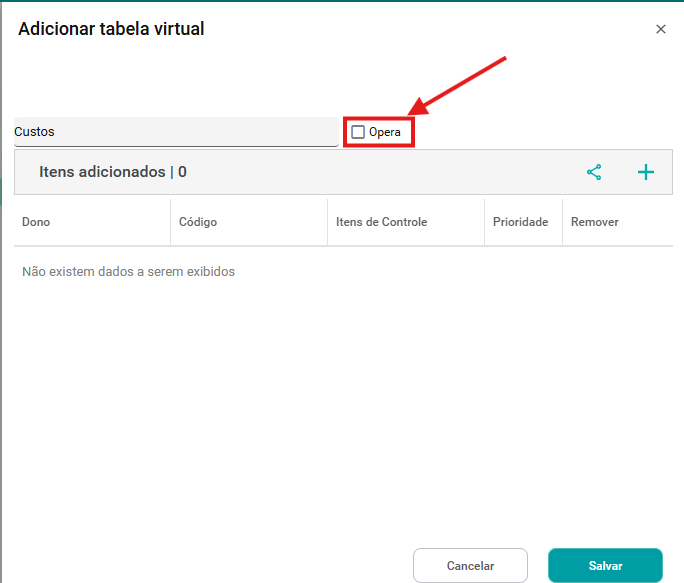Viewport: 684px width, 583px height.
Task: Click the Prioridade column header
Action: pyautogui.click(x=520, y=222)
